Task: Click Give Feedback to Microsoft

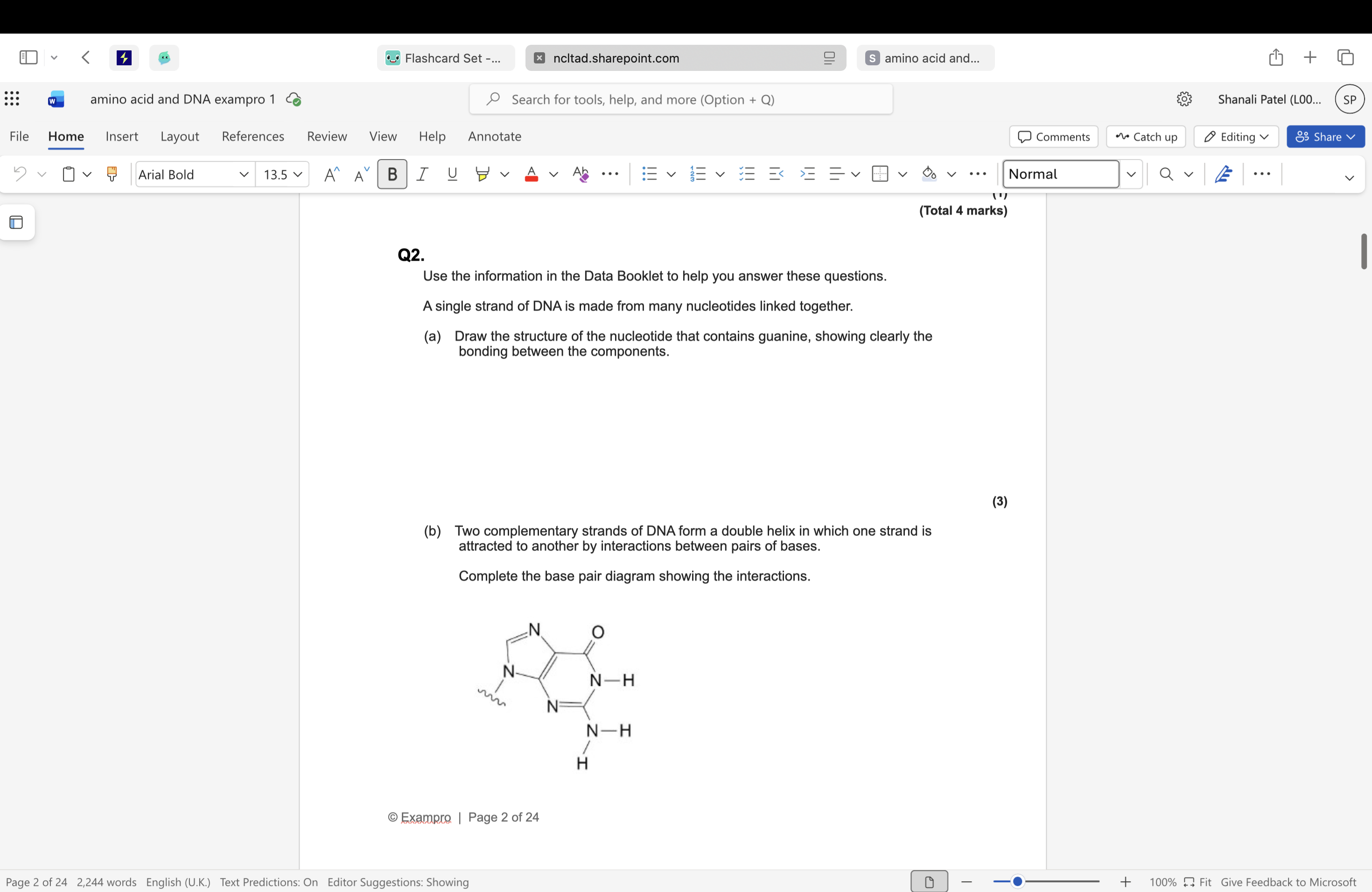Action: 1288,882
